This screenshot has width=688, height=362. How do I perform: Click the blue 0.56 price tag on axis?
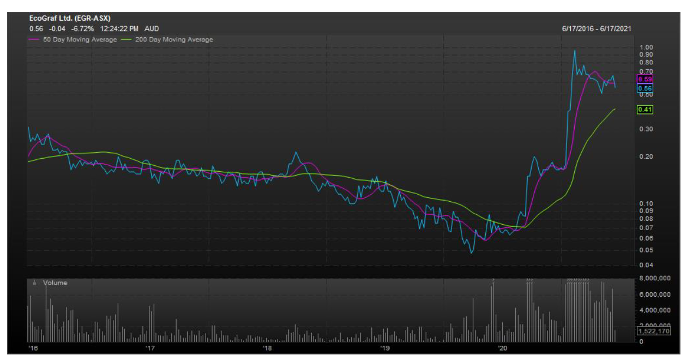click(x=645, y=88)
